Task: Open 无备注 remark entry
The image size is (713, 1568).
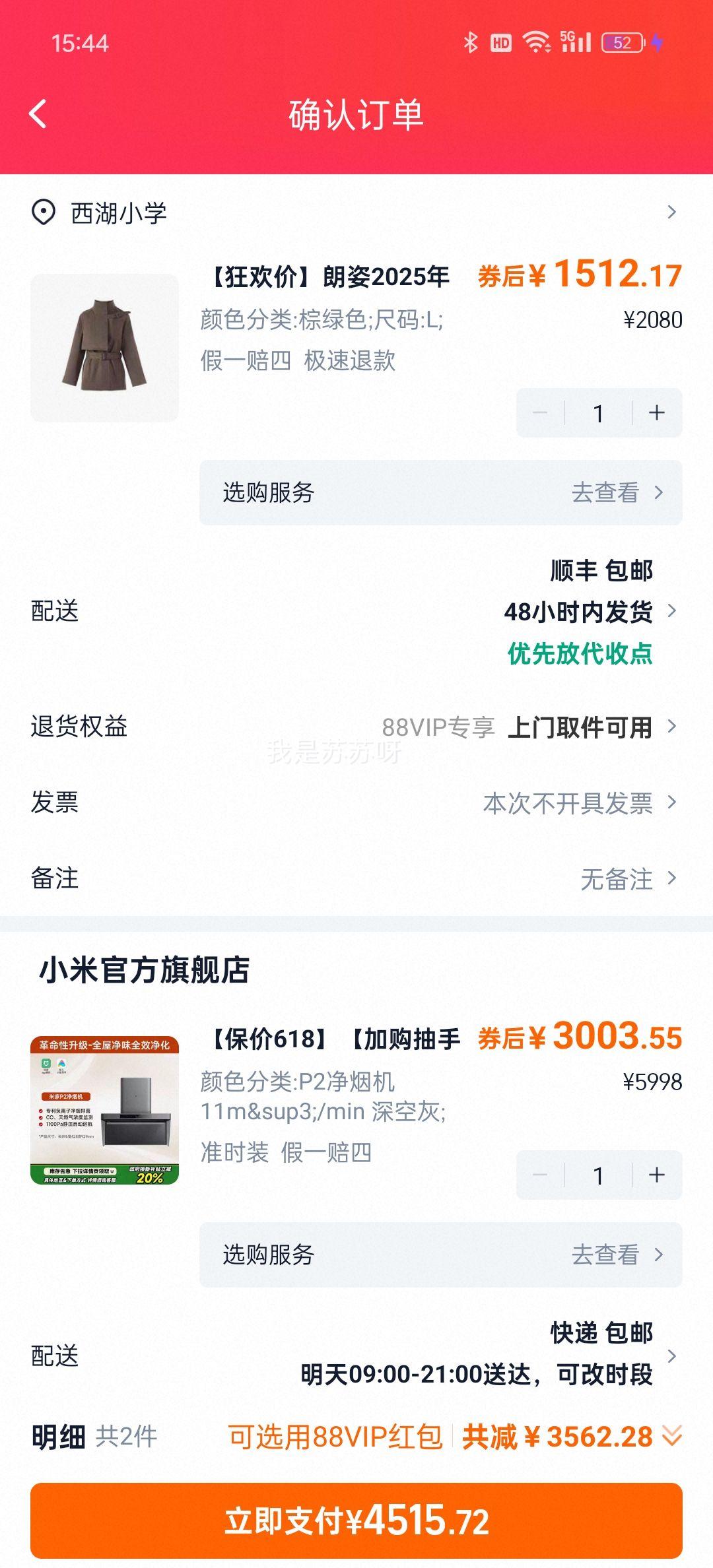Action: point(356,878)
